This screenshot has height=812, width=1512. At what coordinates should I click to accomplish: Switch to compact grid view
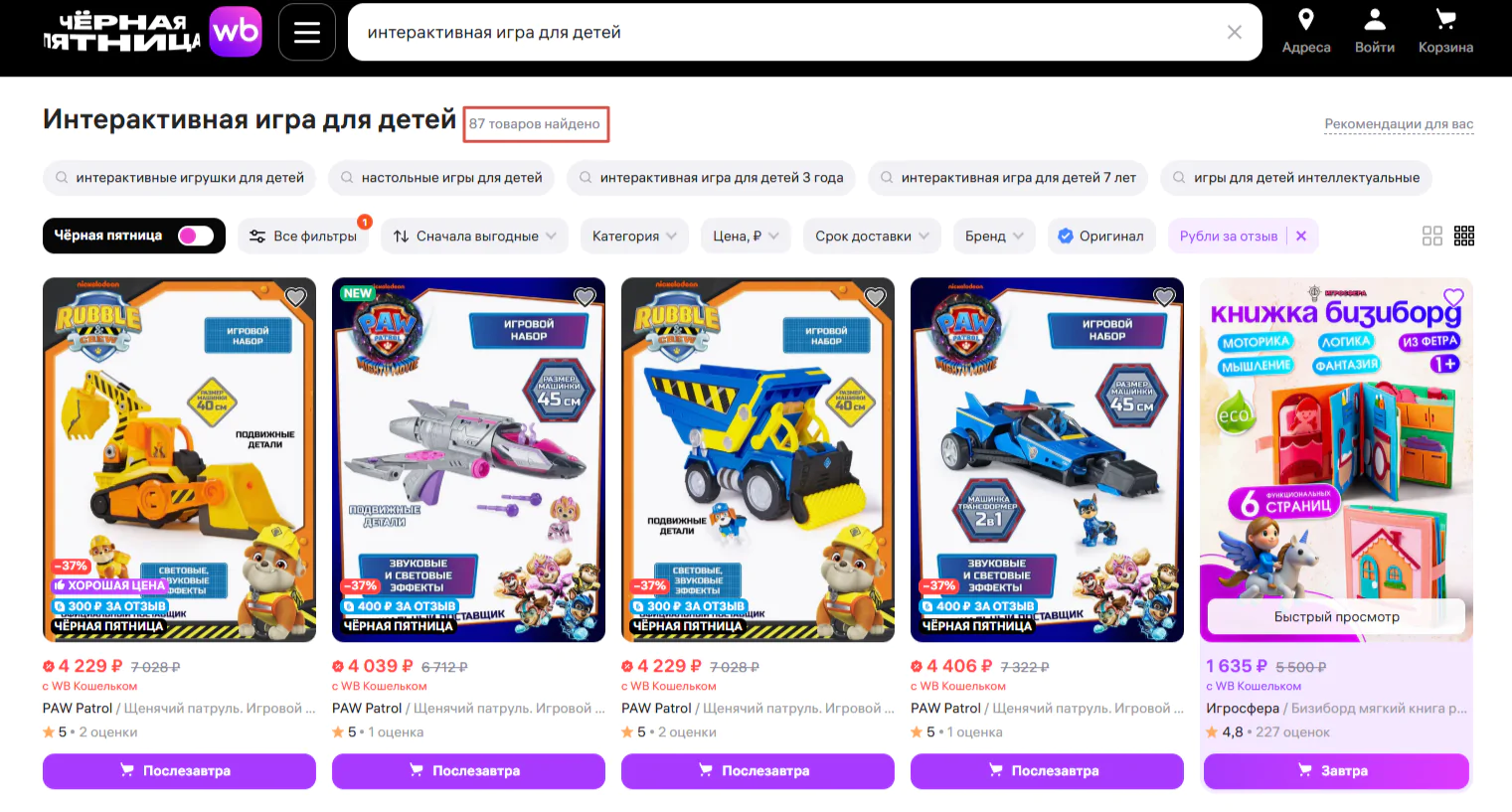click(x=1464, y=236)
